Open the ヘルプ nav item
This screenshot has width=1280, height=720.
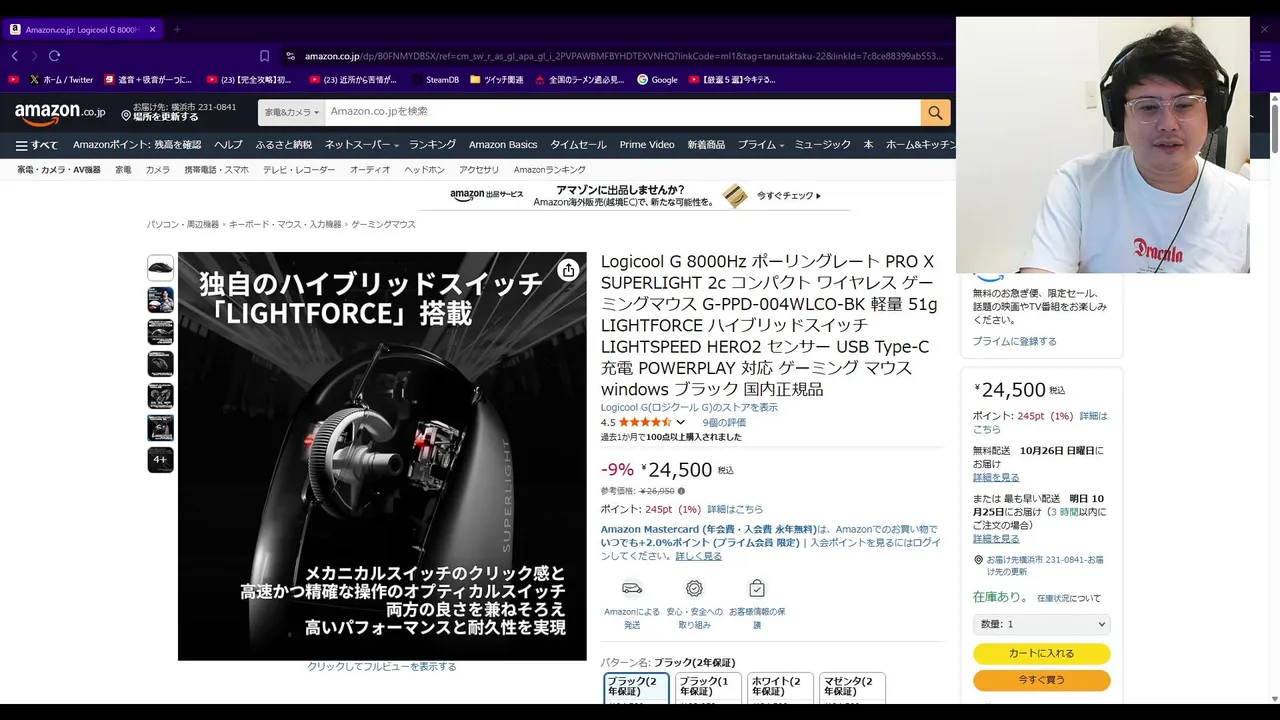click(x=228, y=145)
